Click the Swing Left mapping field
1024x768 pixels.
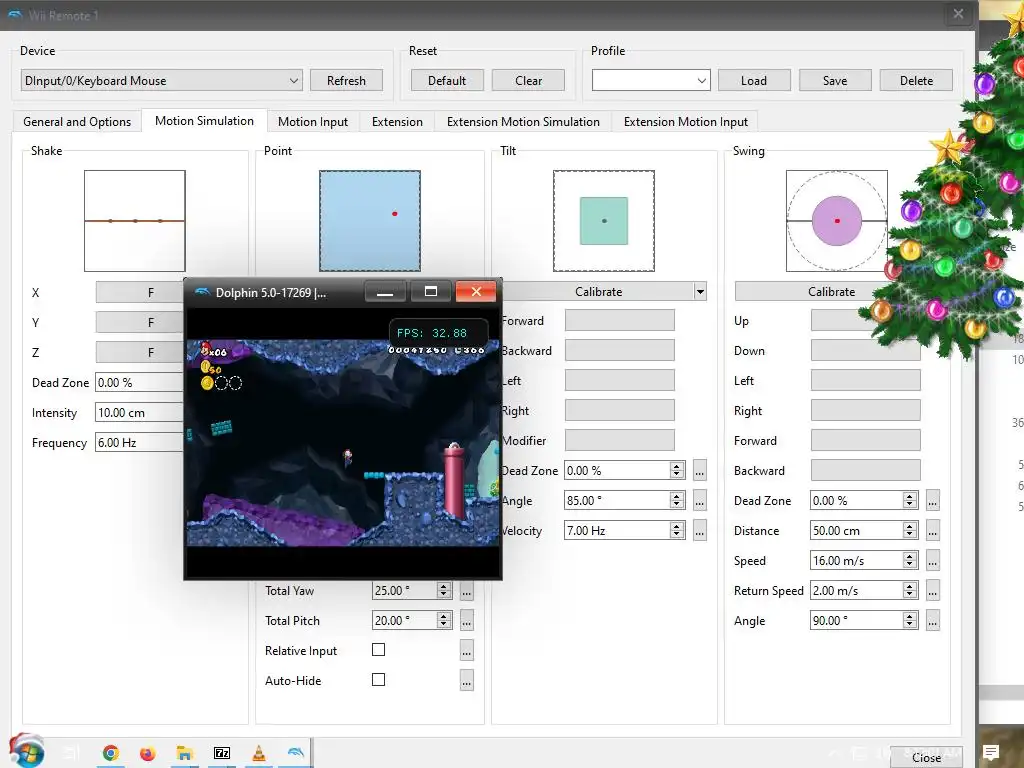pos(866,380)
